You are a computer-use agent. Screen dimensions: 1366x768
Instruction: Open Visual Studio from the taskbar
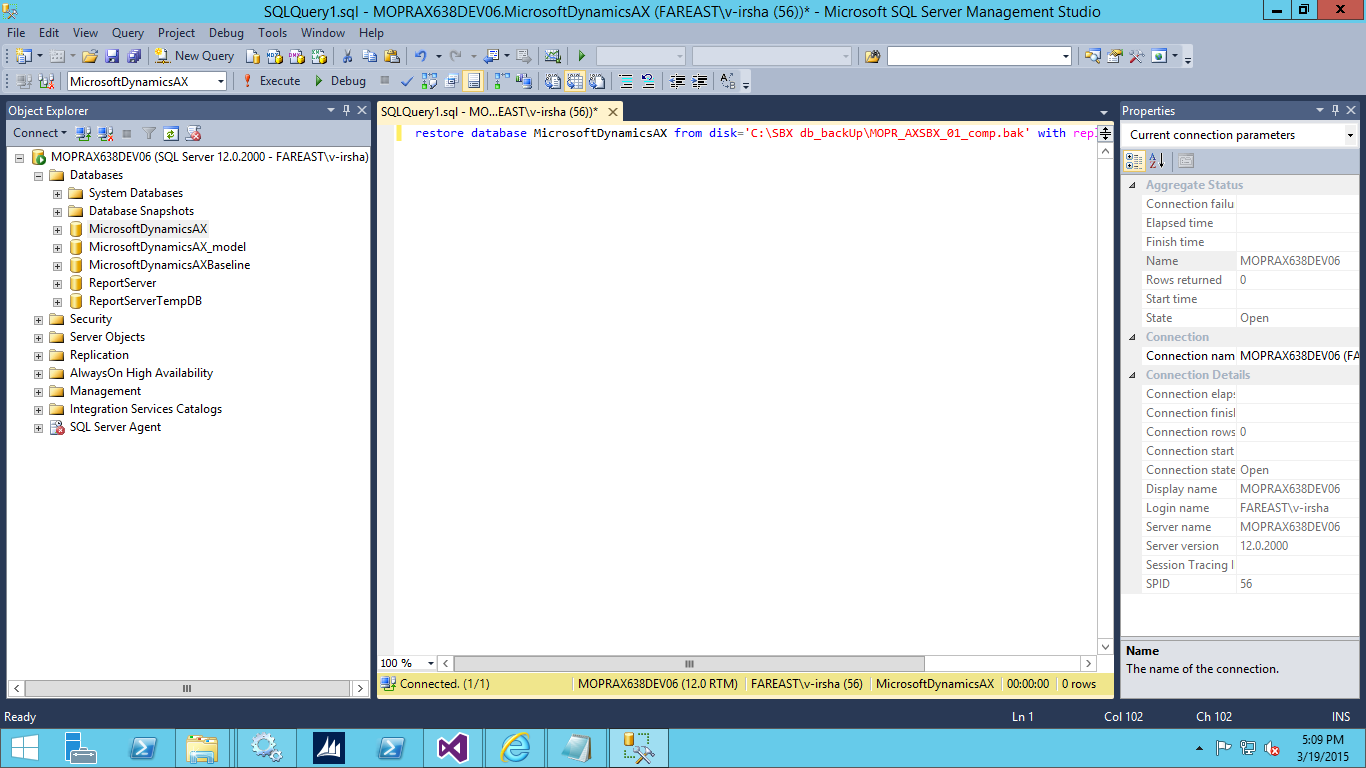coord(453,748)
